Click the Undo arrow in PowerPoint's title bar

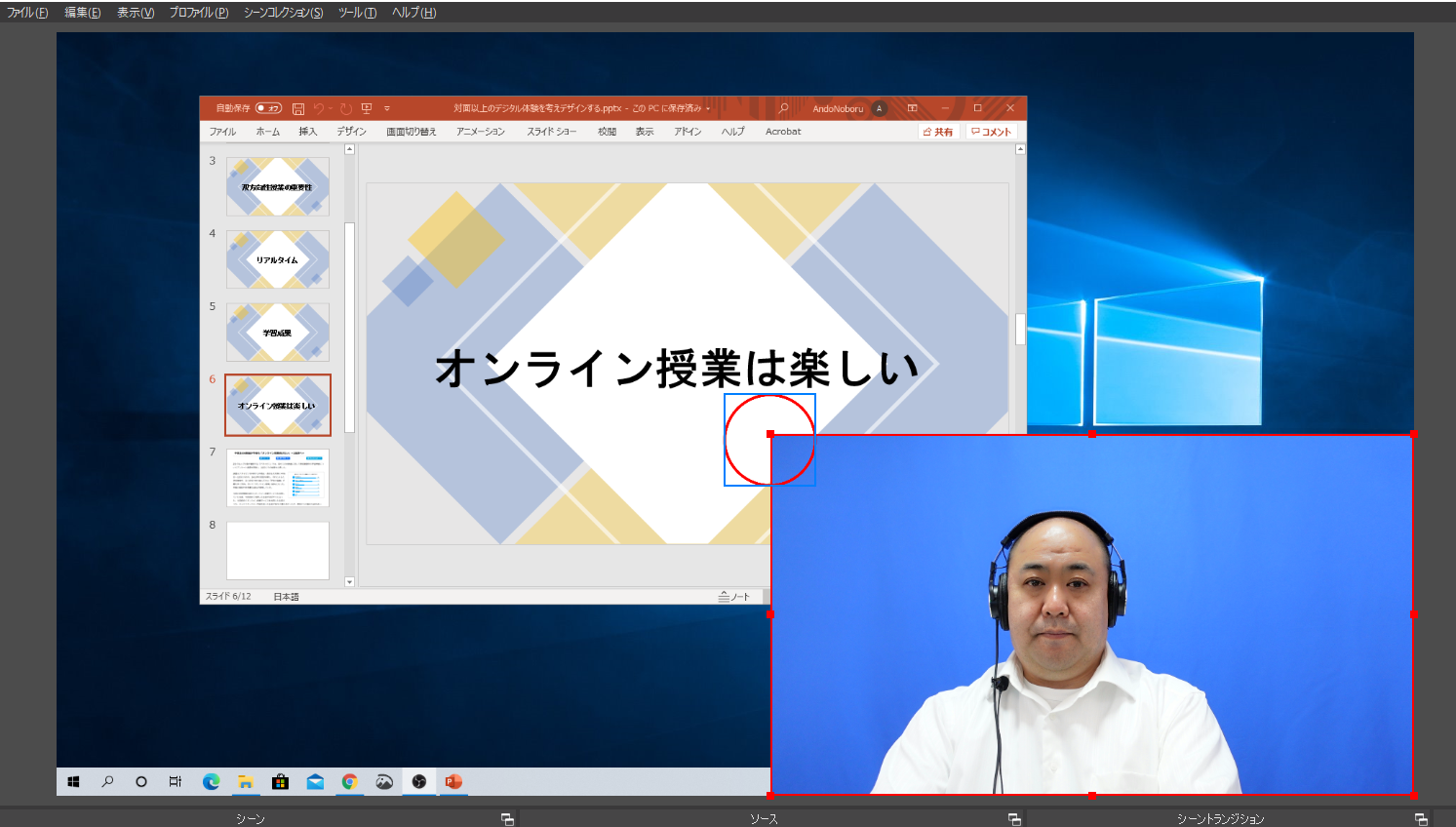[x=318, y=108]
